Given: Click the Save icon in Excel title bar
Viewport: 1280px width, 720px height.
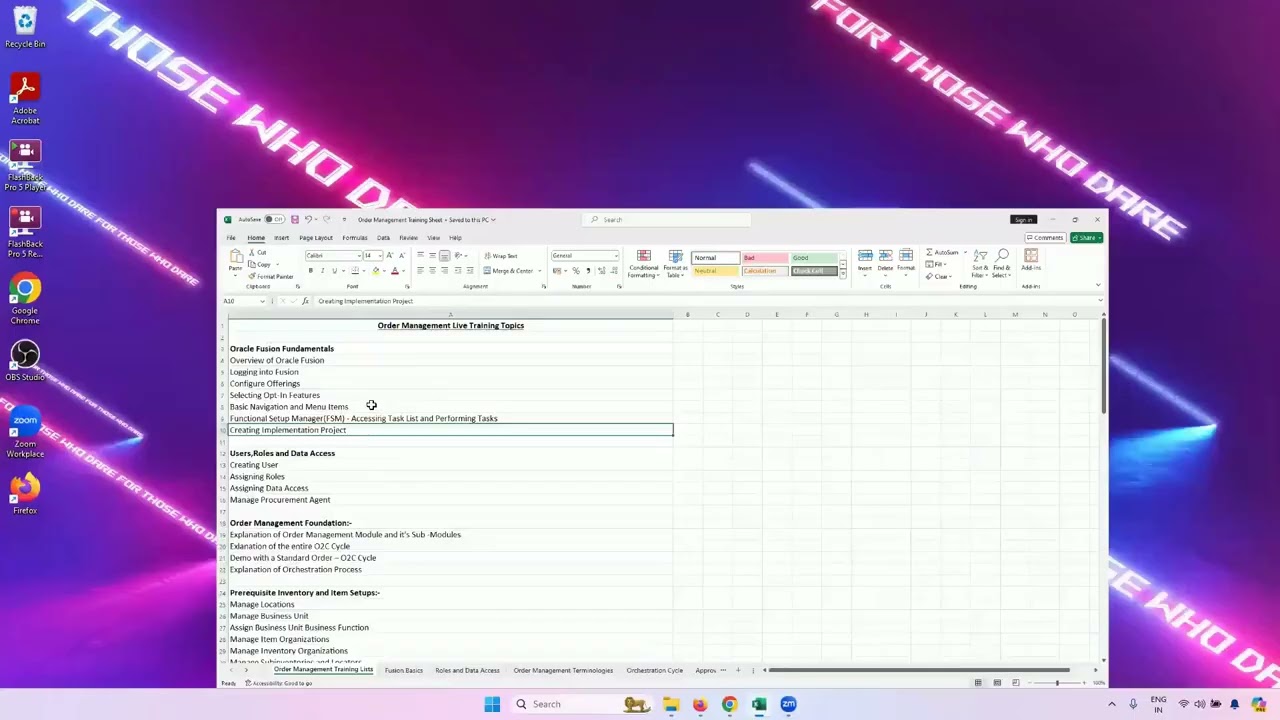Looking at the screenshot, I should (x=294, y=219).
